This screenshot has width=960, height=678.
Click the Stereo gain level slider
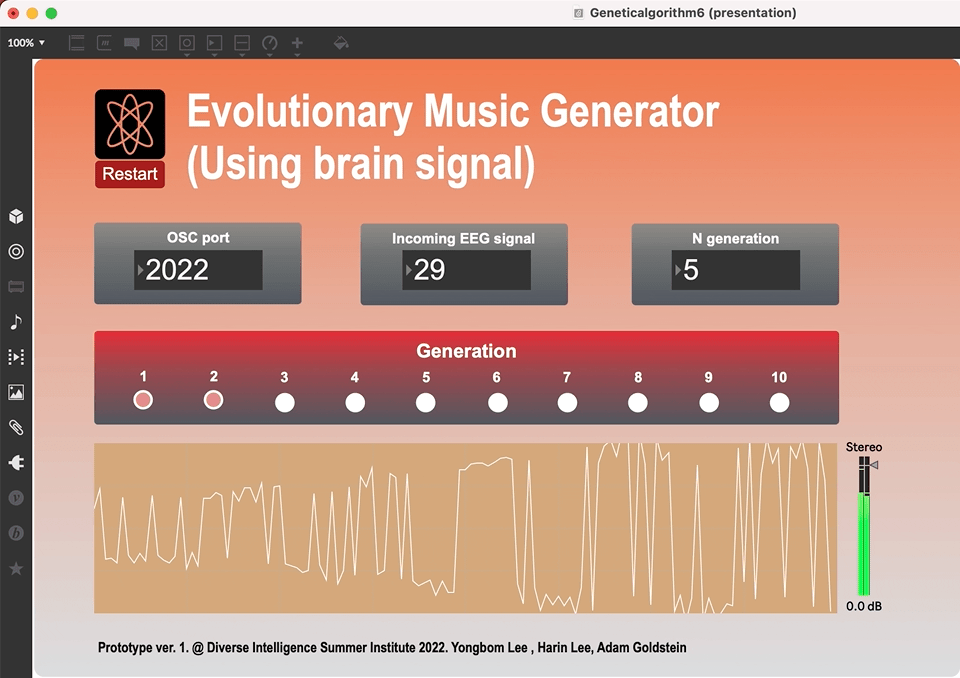pos(864,530)
